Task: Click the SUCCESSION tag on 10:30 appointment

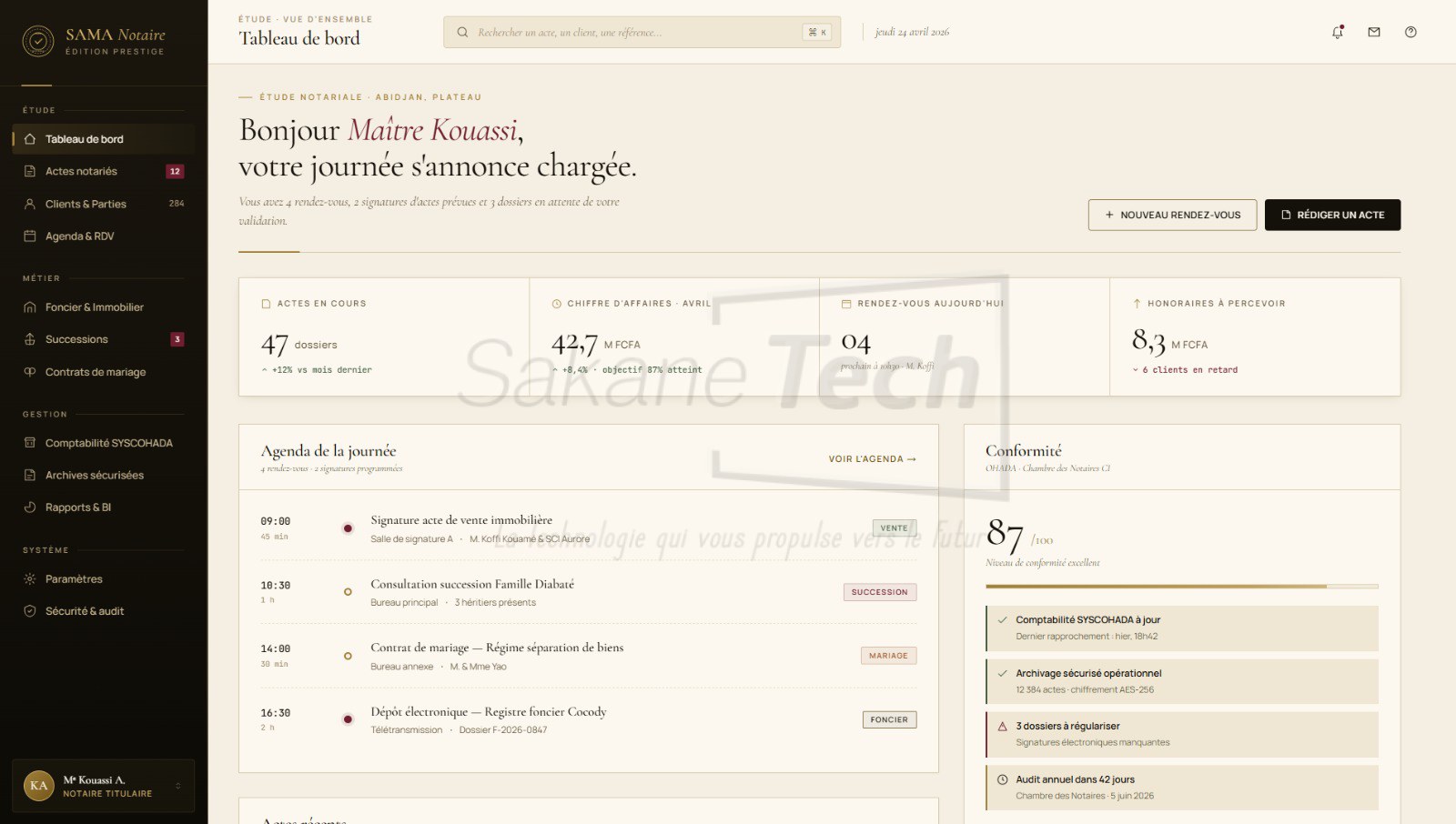Action: coord(880,592)
